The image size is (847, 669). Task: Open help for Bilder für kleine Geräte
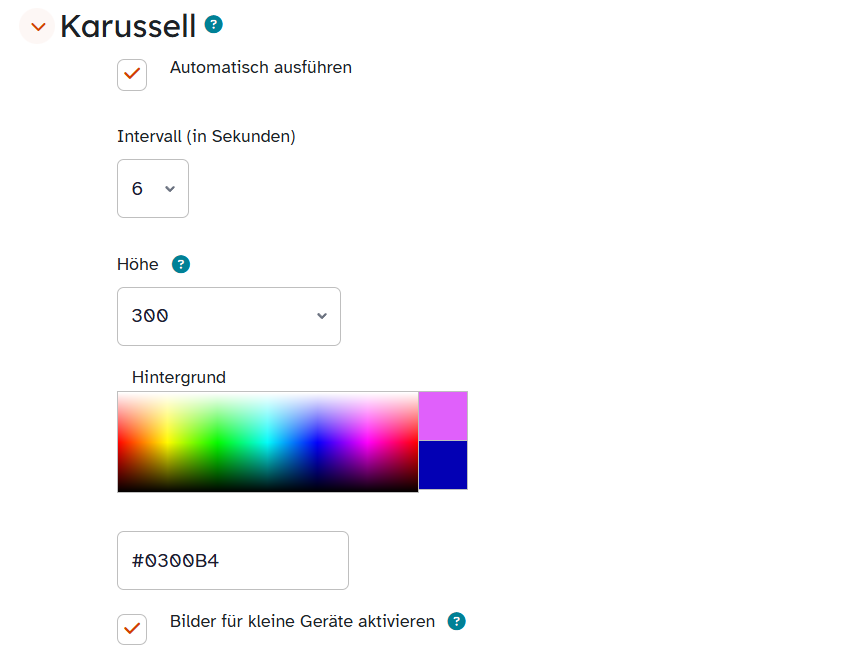(456, 621)
